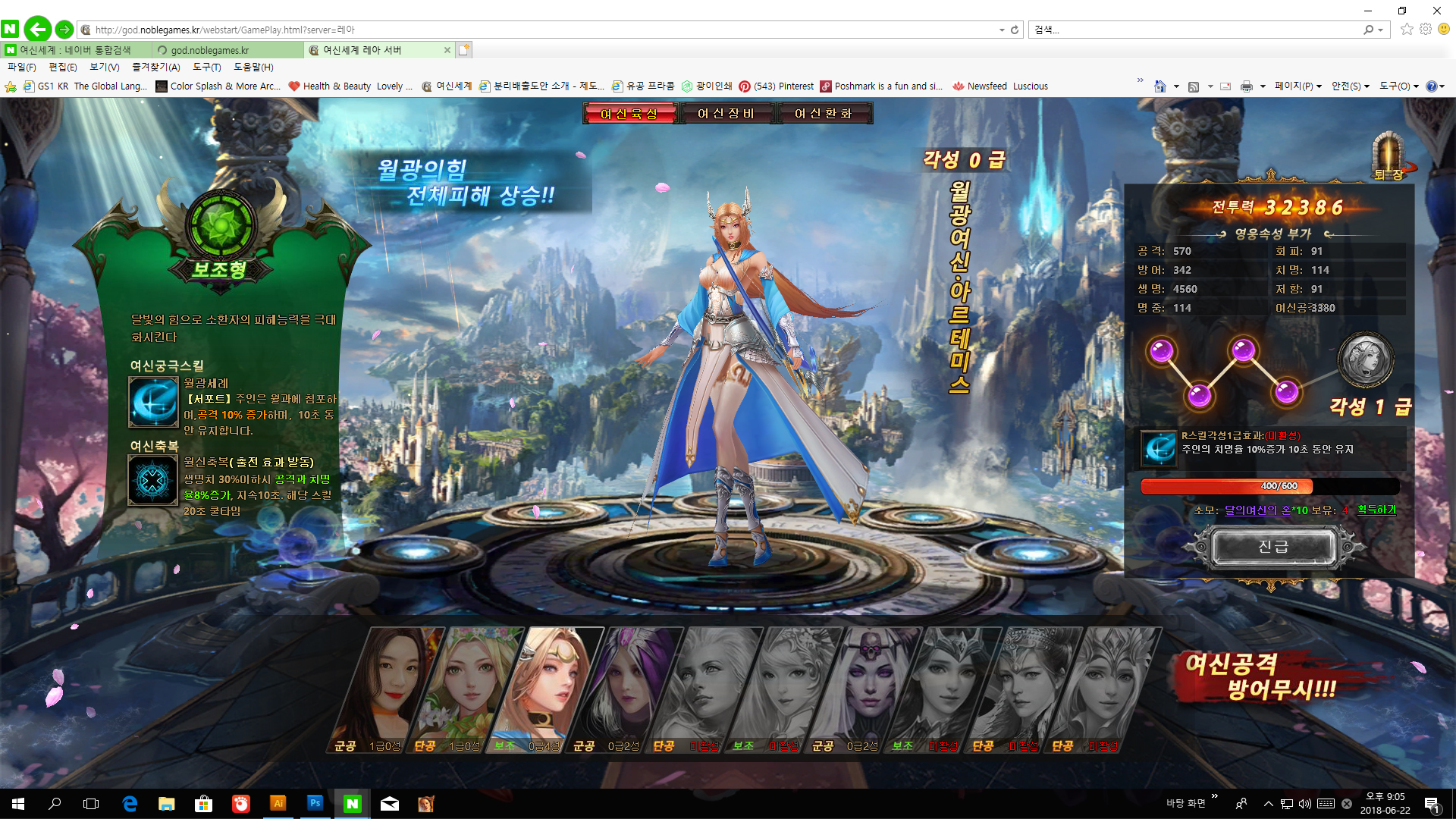Expand the favorites bar overflow chevron

[x=1140, y=80]
